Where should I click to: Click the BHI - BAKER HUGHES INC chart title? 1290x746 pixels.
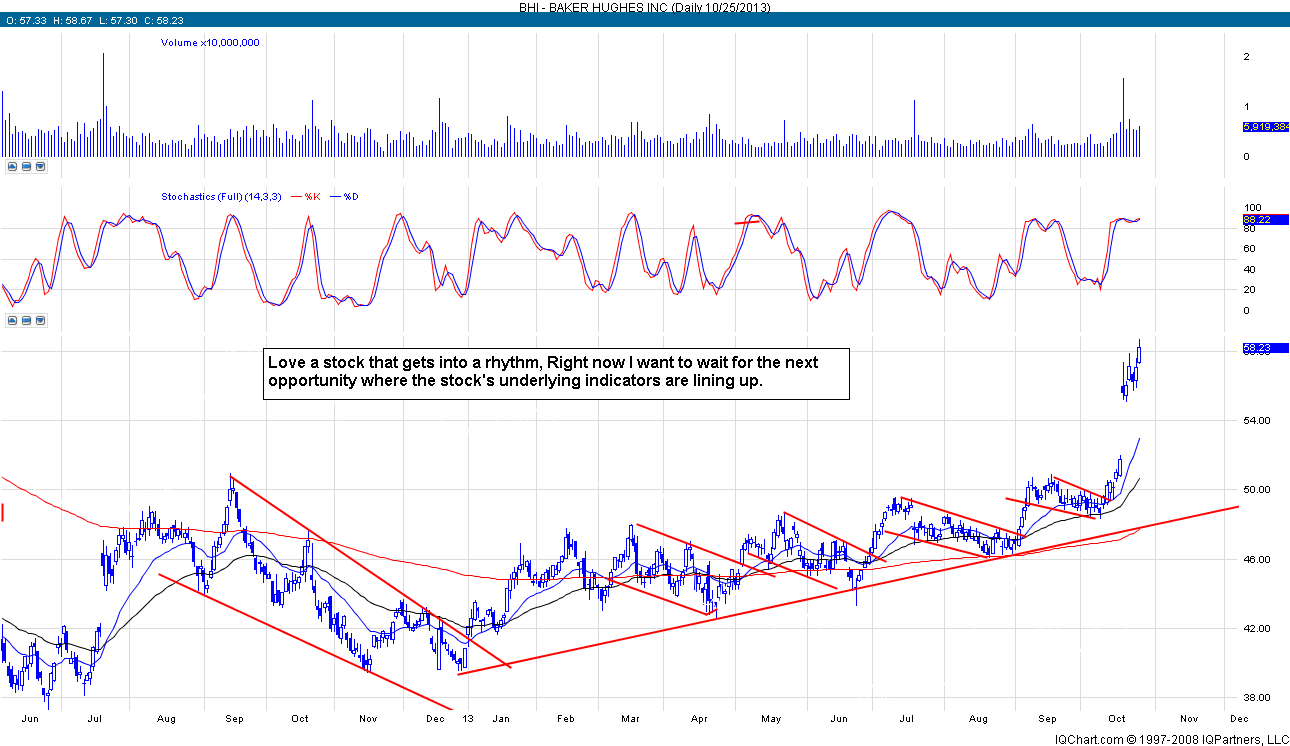click(645, 7)
